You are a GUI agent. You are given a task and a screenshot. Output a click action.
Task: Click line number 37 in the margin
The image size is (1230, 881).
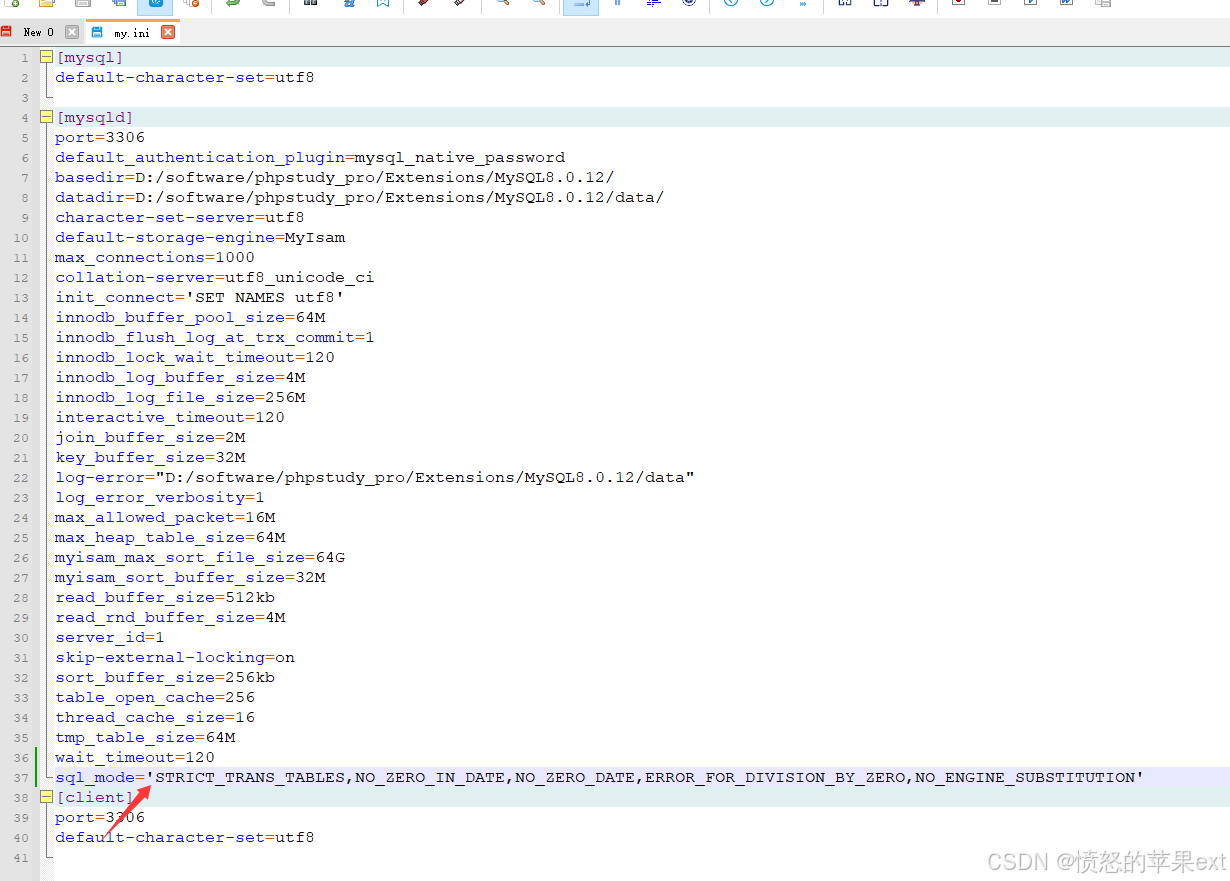[22, 777]
